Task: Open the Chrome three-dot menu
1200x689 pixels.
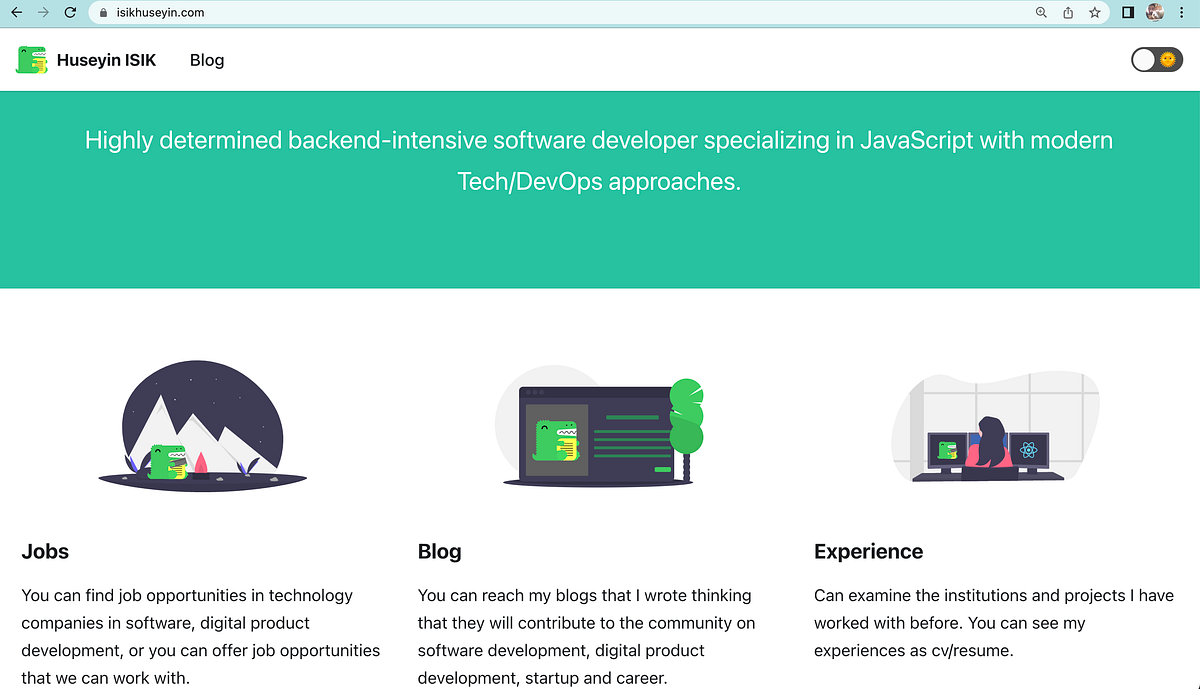Action: click(1182, 12)
